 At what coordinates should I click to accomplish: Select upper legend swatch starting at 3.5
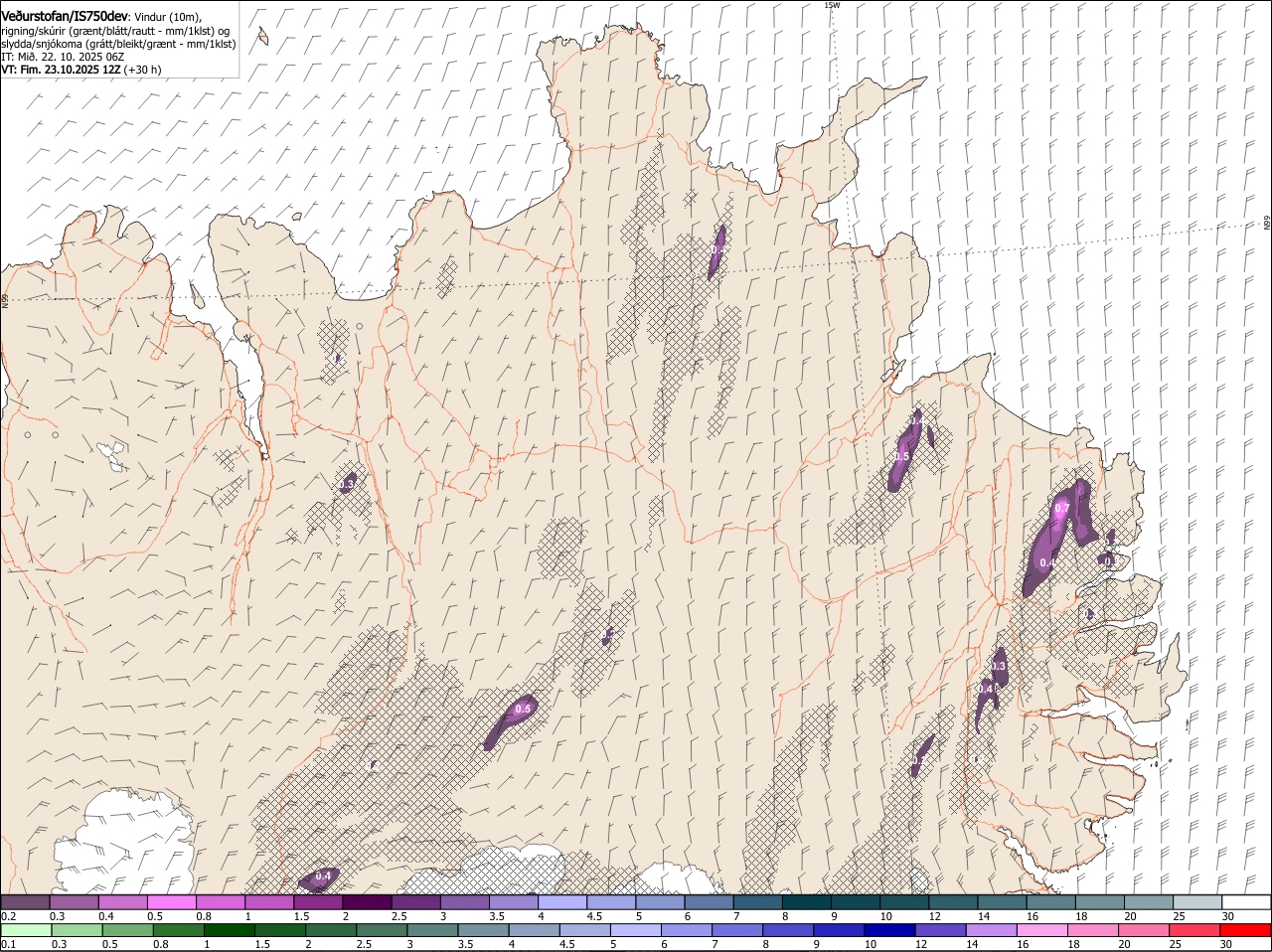[x=513, y=902]
